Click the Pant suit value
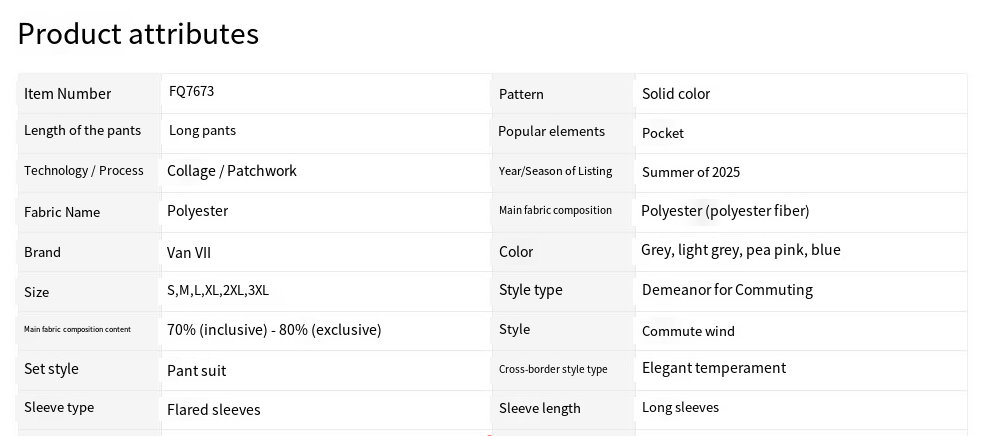 [x=196, y=371]
